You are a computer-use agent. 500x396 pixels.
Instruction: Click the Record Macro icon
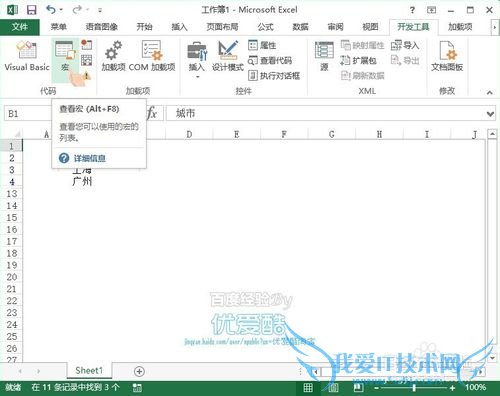[x=86, y=45]
